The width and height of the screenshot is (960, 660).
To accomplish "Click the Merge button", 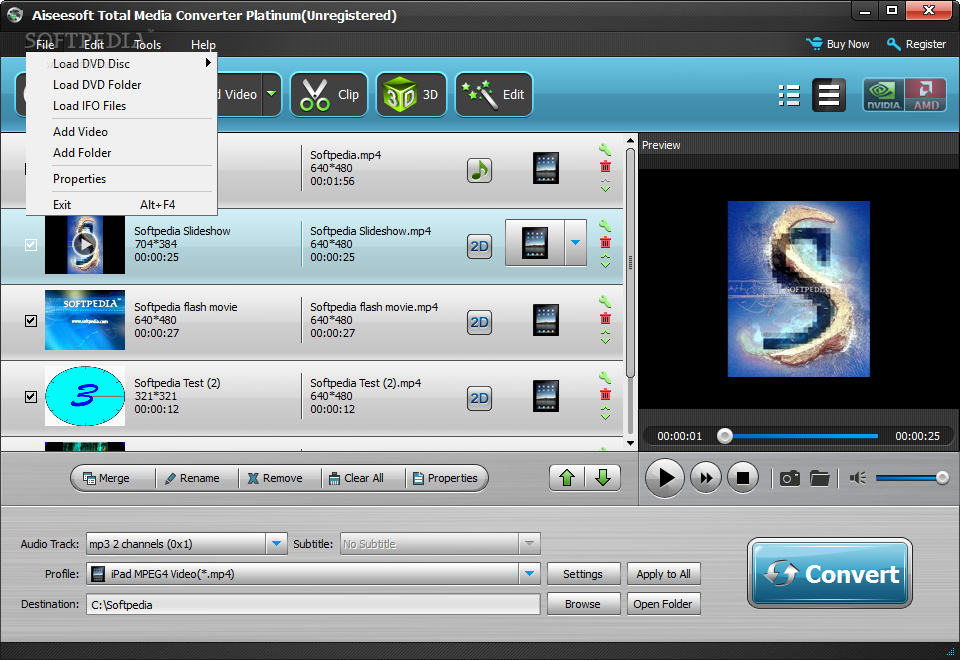I will pyautogui.click(x=113, y=478).
